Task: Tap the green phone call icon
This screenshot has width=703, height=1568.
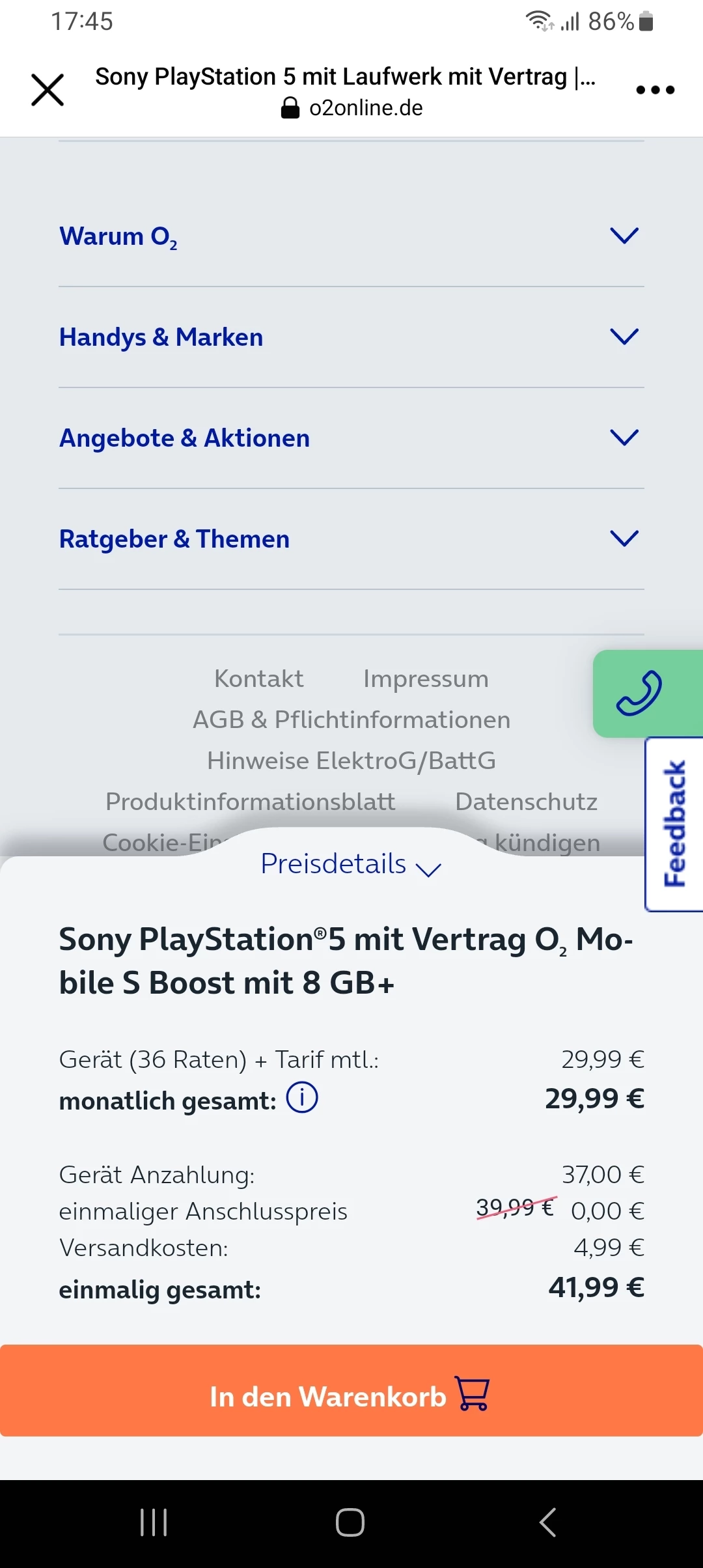Action: 639,693
